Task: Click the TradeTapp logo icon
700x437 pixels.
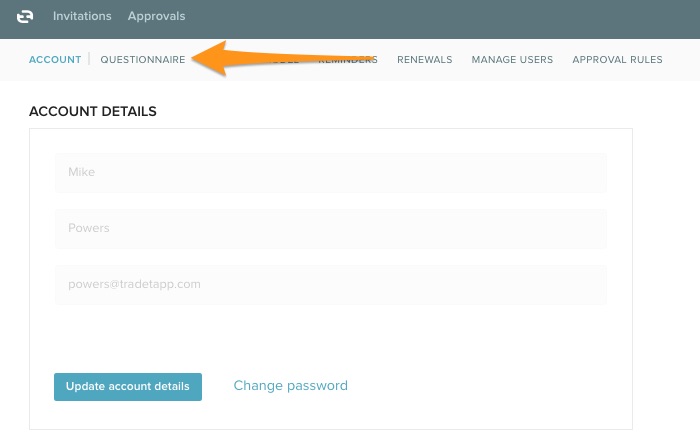Action: tap(26, 16)
